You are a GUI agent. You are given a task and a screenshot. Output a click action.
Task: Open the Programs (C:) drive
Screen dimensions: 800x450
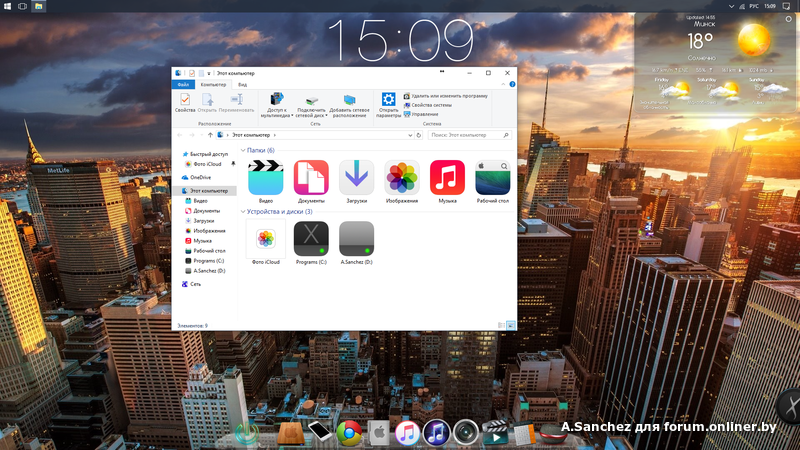tap(311, 239)
